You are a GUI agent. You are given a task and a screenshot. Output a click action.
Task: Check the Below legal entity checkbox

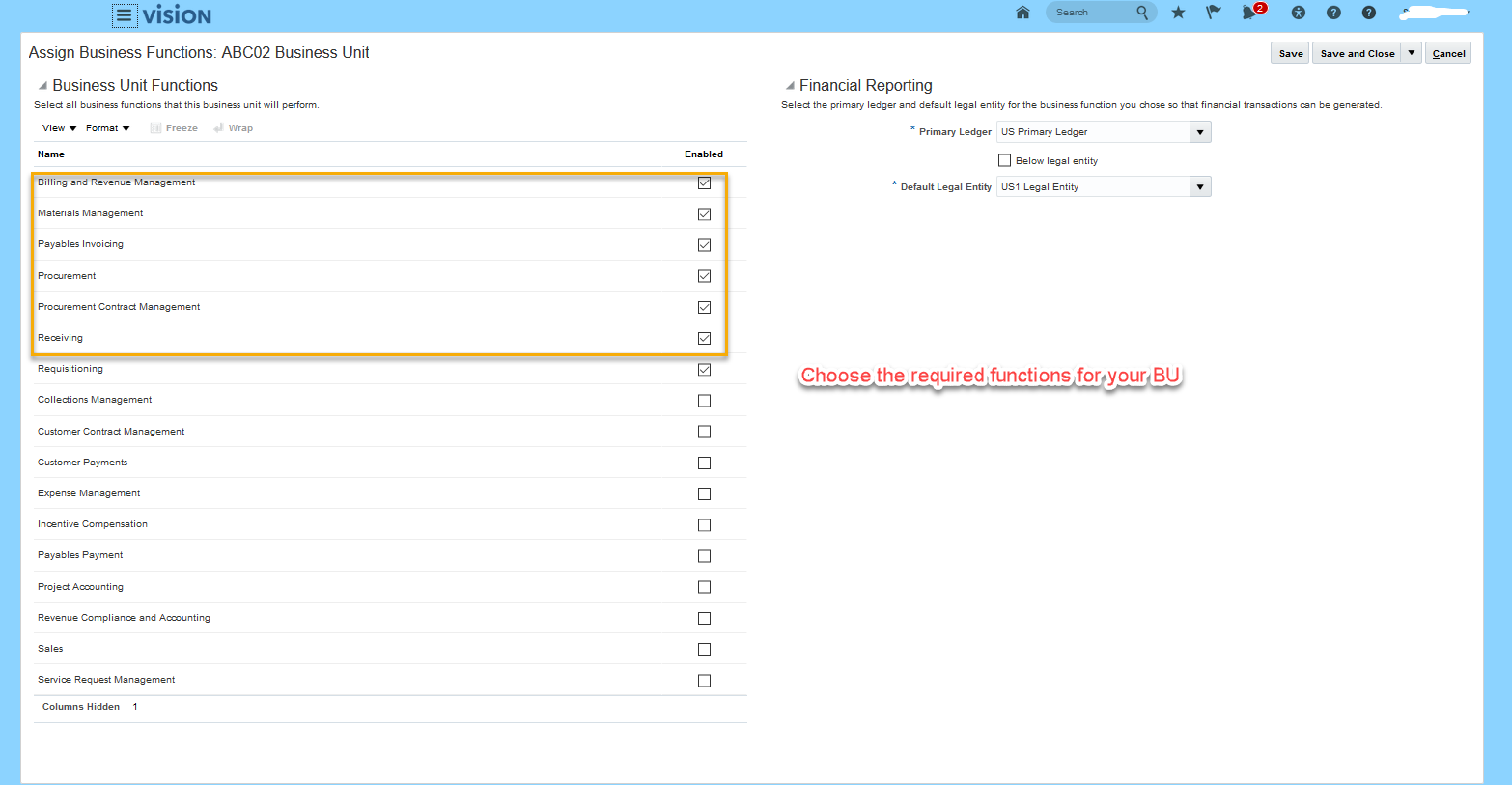1004,160
